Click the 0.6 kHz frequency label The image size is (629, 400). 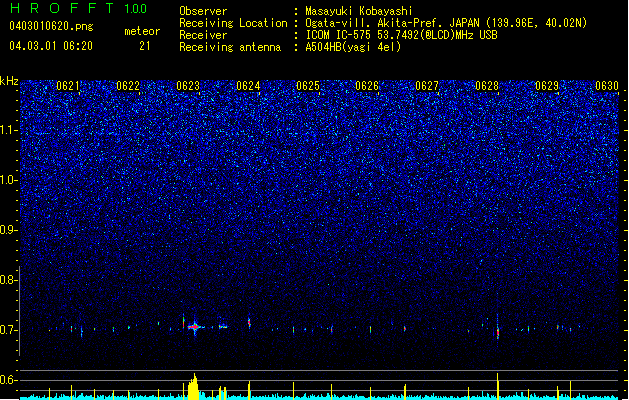pos(8,380)
